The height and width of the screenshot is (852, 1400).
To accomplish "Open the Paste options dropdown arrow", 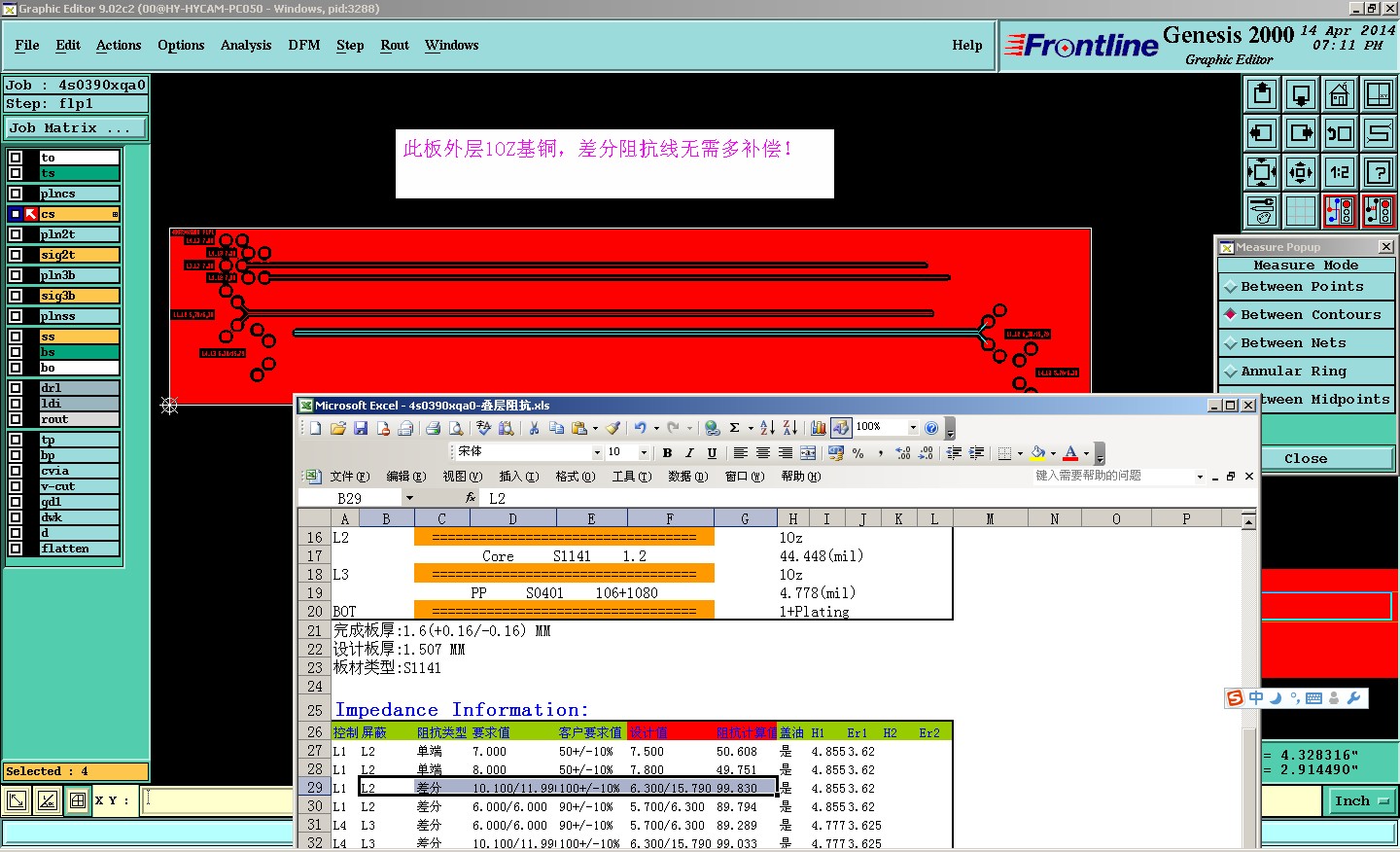I will (x=595, y=428).
